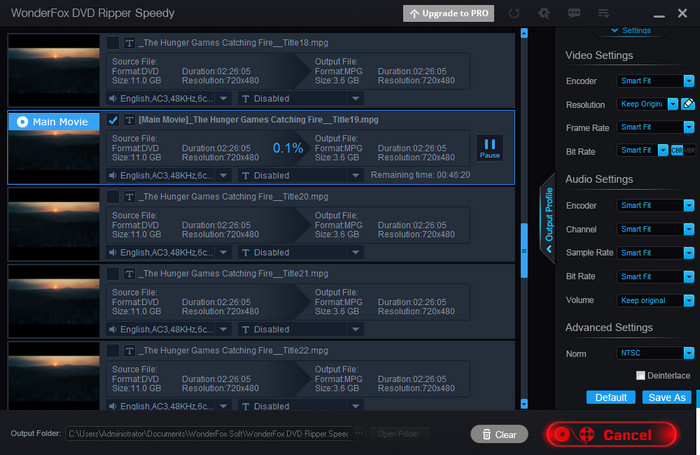700x455 pixels.
Task: Click the Output Folder path field
Action: 208,434
